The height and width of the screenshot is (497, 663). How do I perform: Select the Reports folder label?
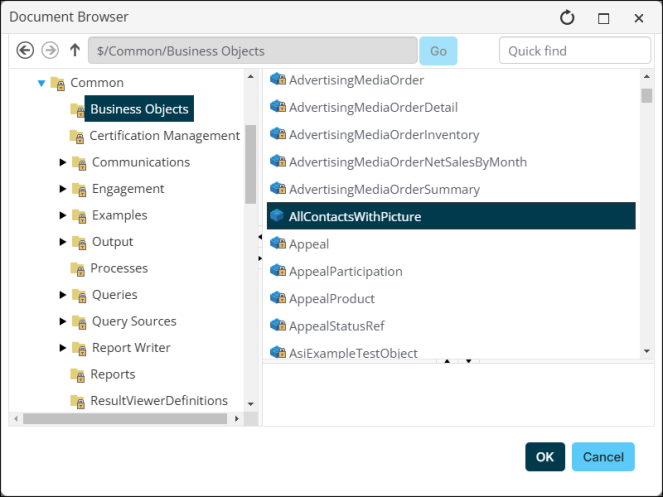pyautogui.click(x=113, y=374)
